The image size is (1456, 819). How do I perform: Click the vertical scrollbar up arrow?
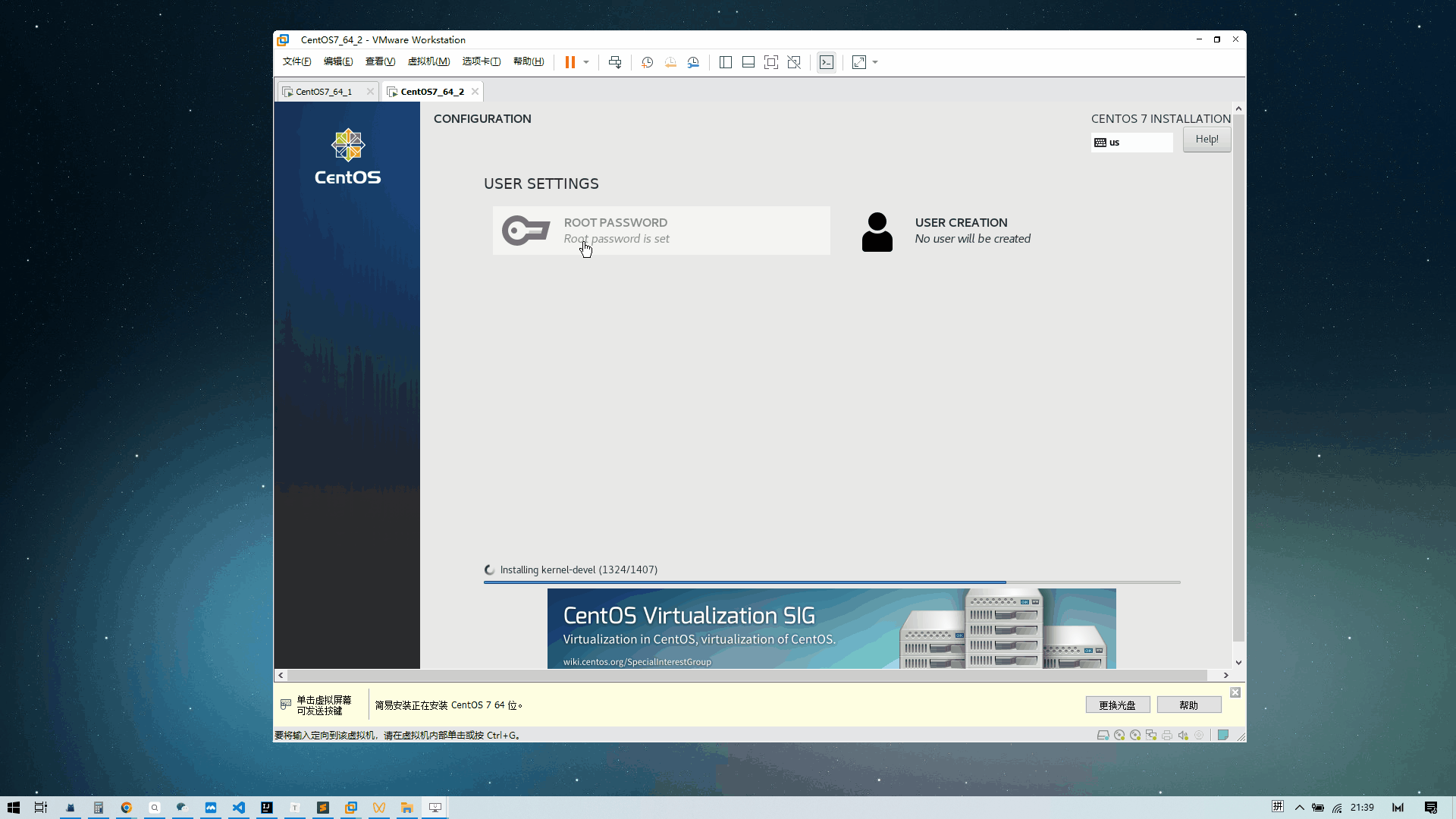[1238, 108]
